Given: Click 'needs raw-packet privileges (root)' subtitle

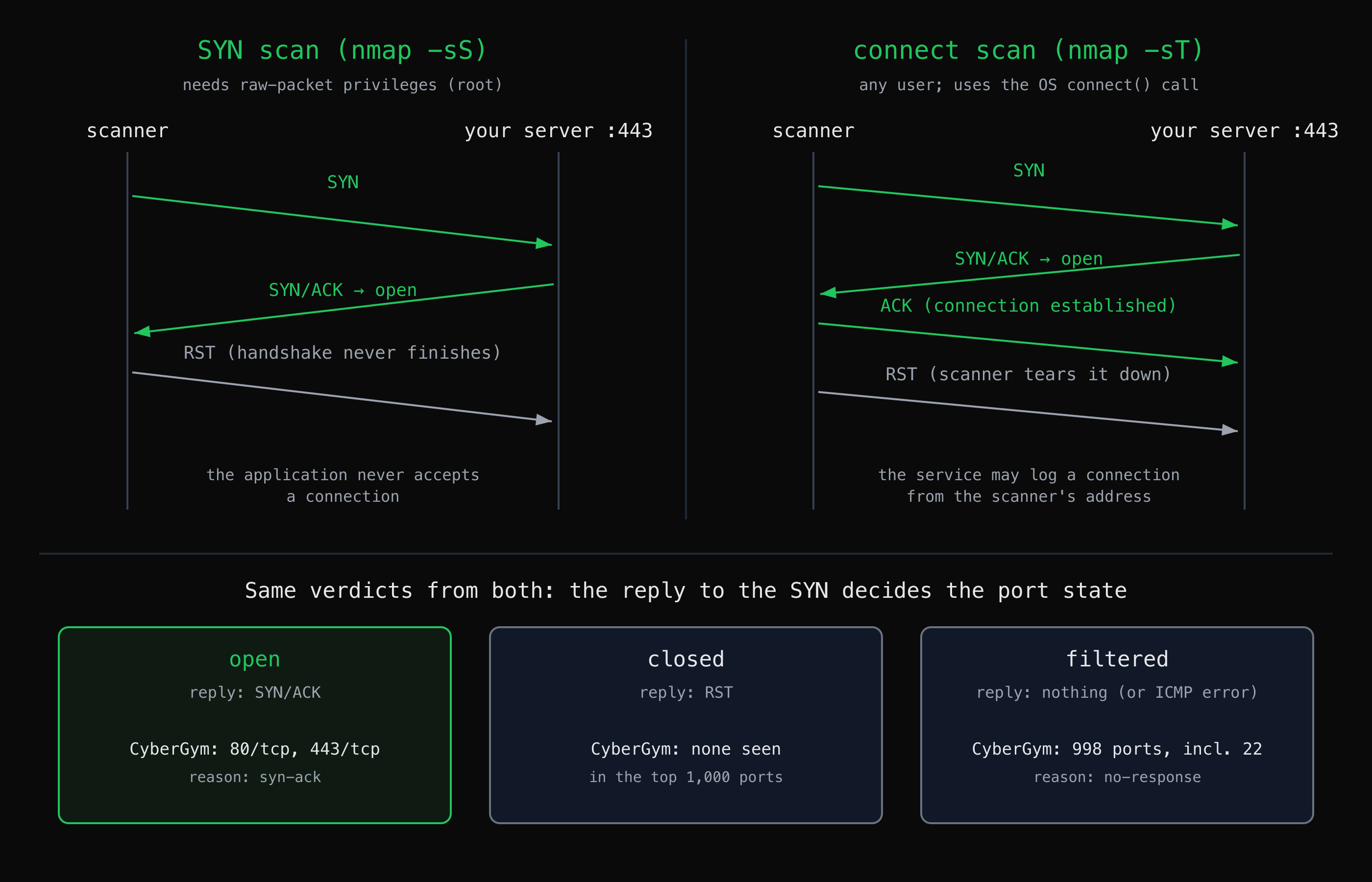Looking at the screenshot, I should [x=343, y=85].
